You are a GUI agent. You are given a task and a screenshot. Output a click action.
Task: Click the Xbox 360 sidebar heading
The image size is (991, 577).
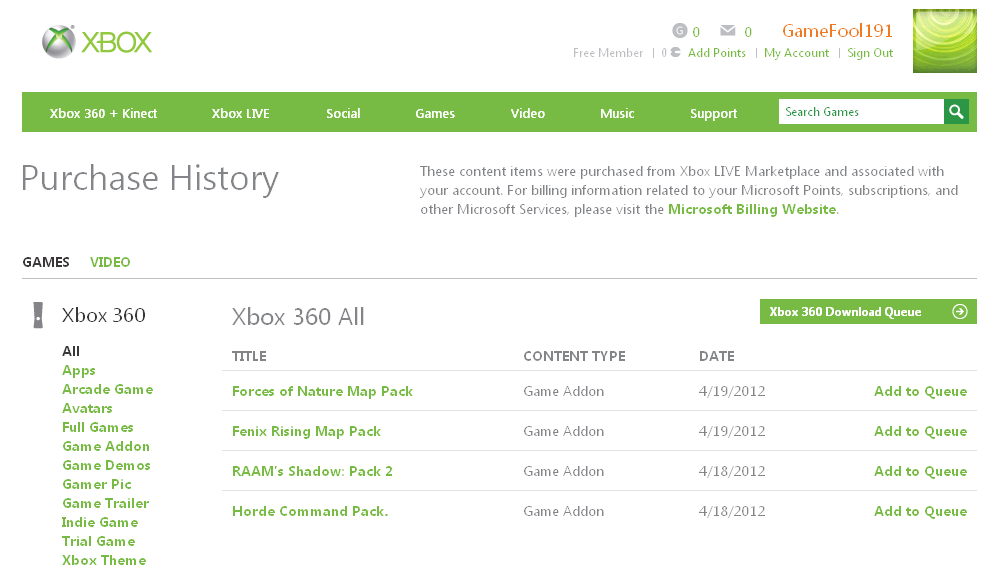[104, 315]
